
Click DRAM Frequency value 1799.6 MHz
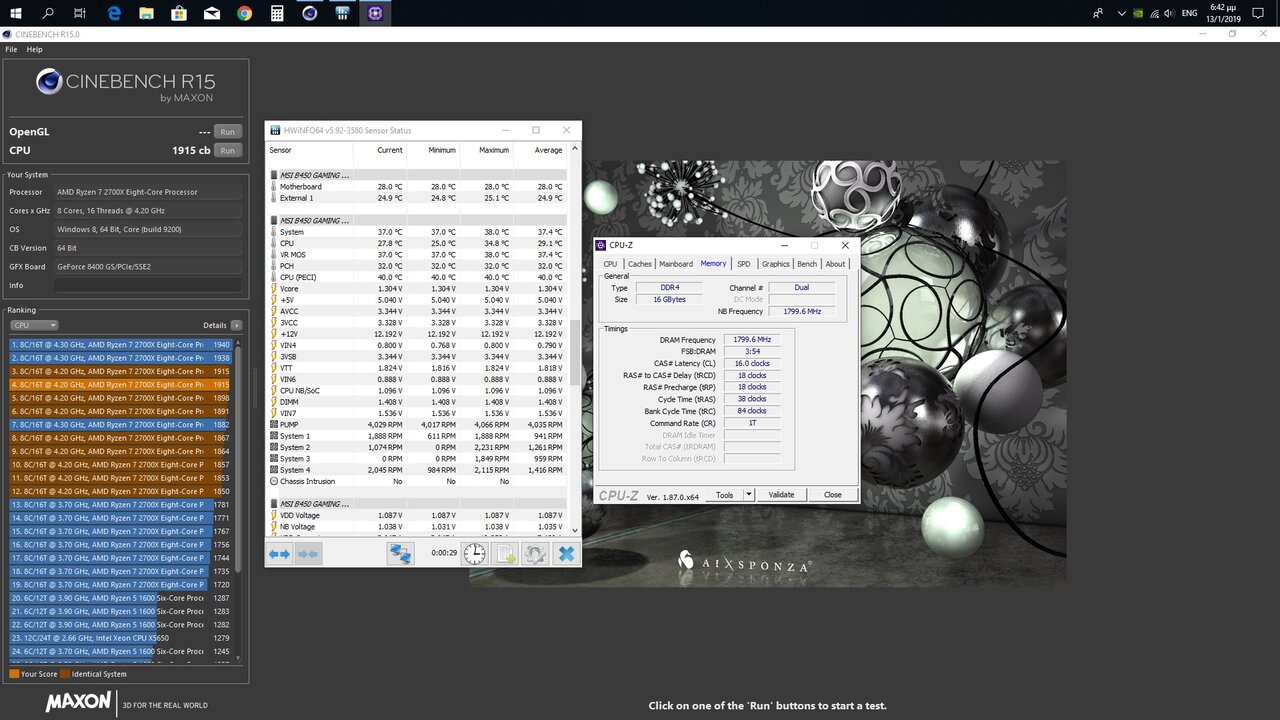[752, 340]
